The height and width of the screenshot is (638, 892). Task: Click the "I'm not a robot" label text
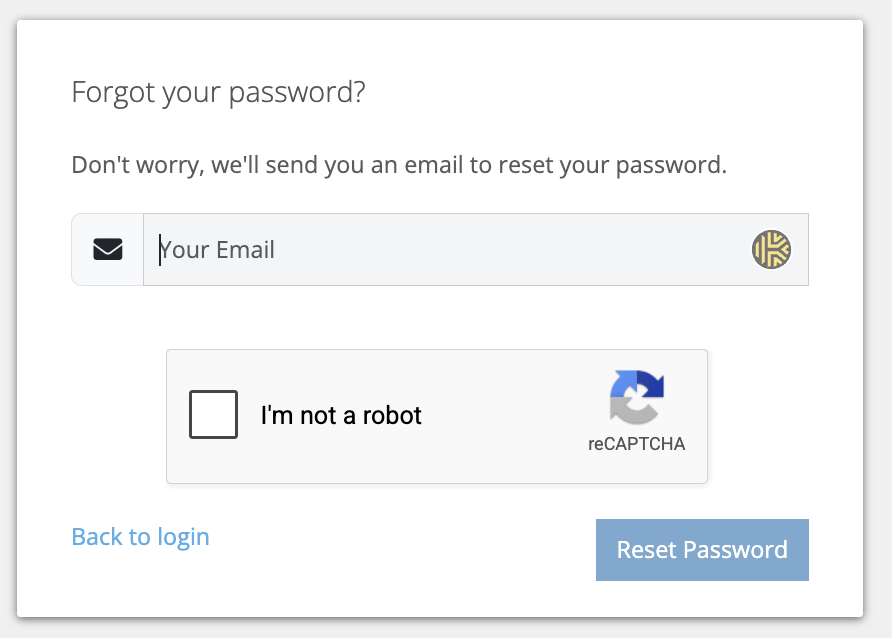click(341, 415)
